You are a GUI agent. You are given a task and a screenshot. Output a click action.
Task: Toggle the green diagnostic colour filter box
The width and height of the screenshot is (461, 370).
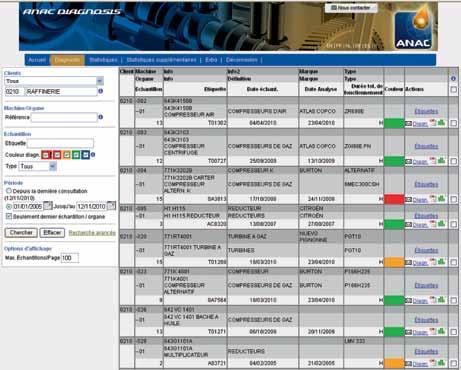76,155
